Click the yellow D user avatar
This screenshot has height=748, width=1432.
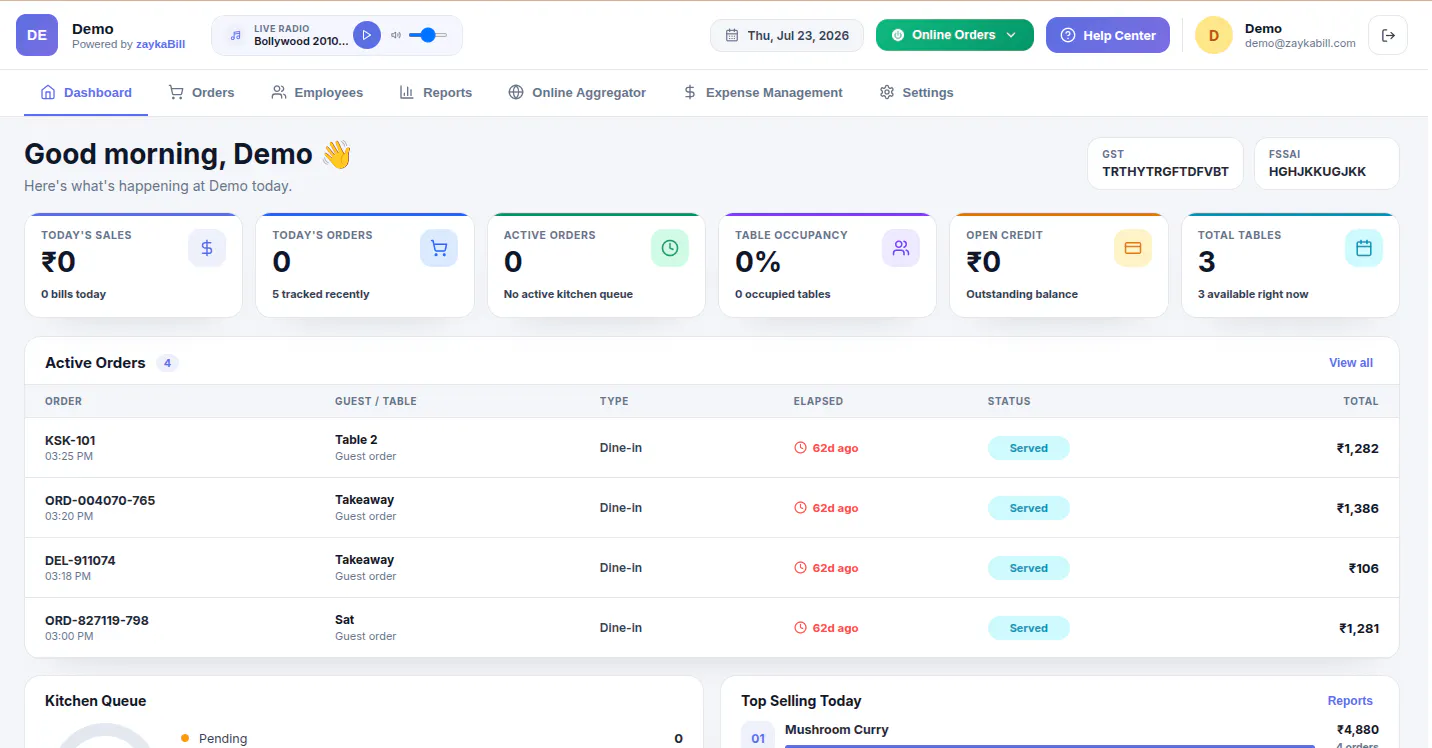click(1213, 35)
